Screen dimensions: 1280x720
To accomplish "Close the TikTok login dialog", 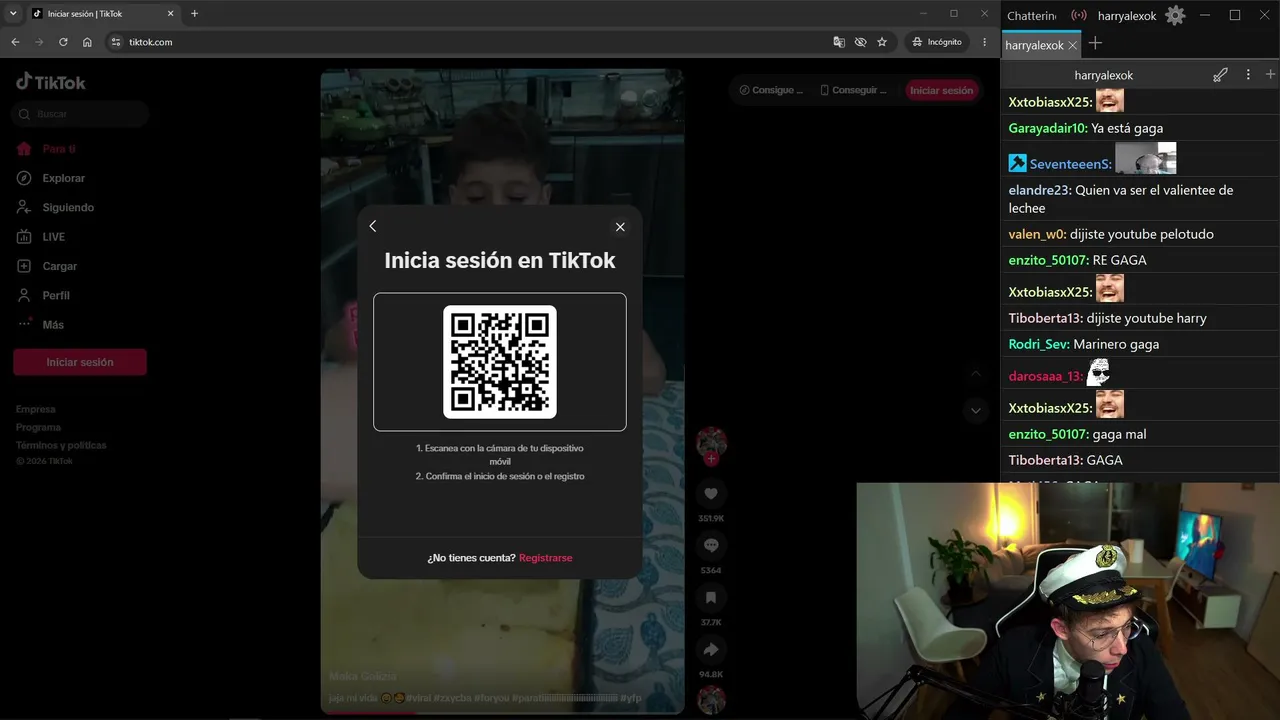I will coord(620,227).
